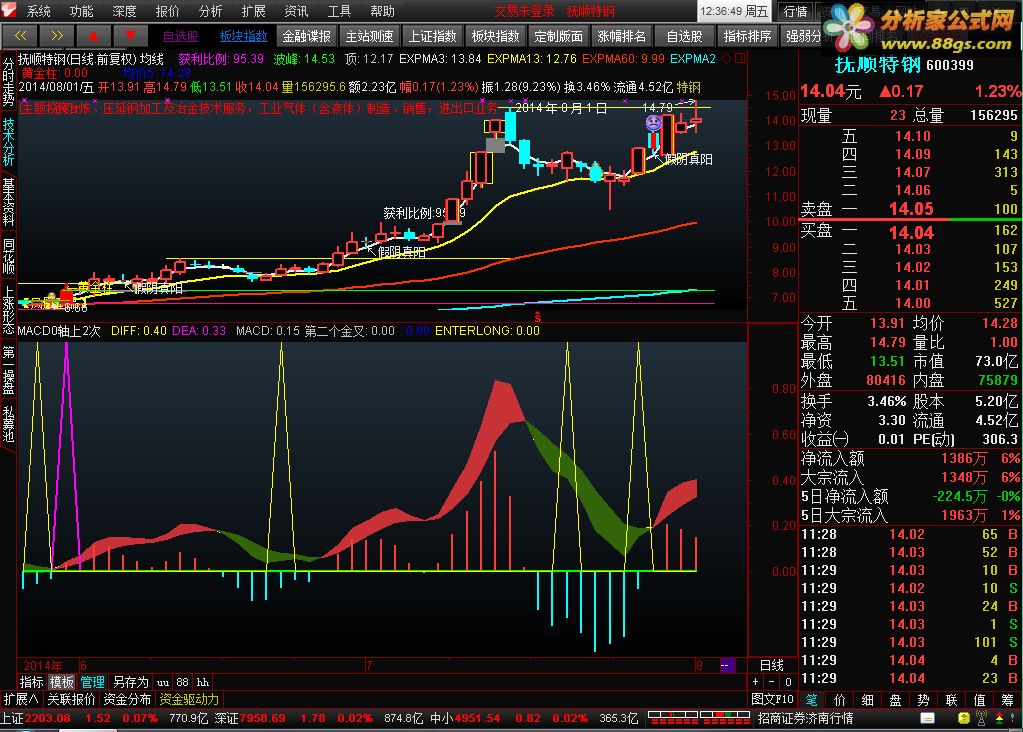
Task: Select the 基本资料 side tab
Action: [8, 202]
